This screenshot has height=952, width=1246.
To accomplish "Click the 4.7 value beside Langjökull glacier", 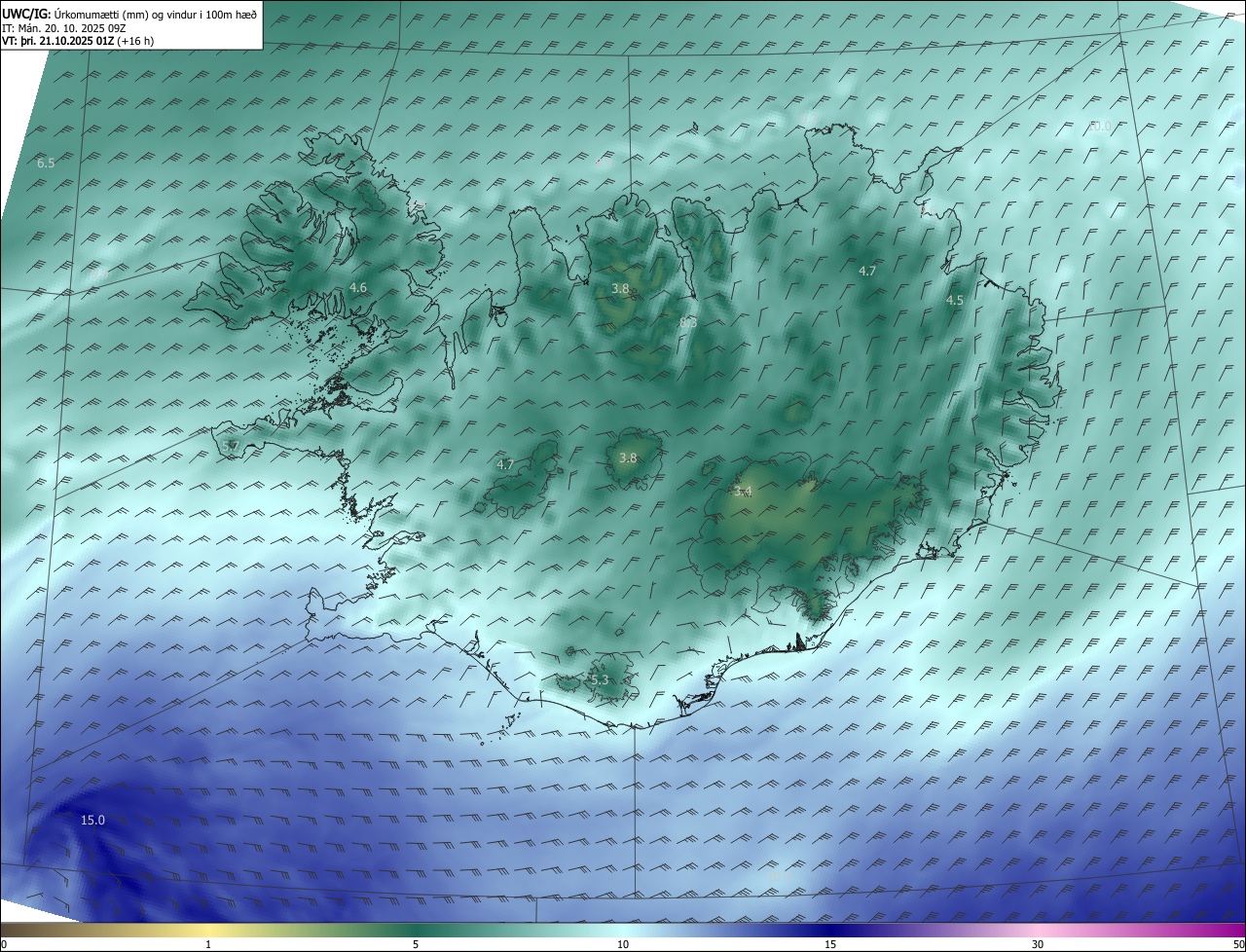I will (505, 464).
